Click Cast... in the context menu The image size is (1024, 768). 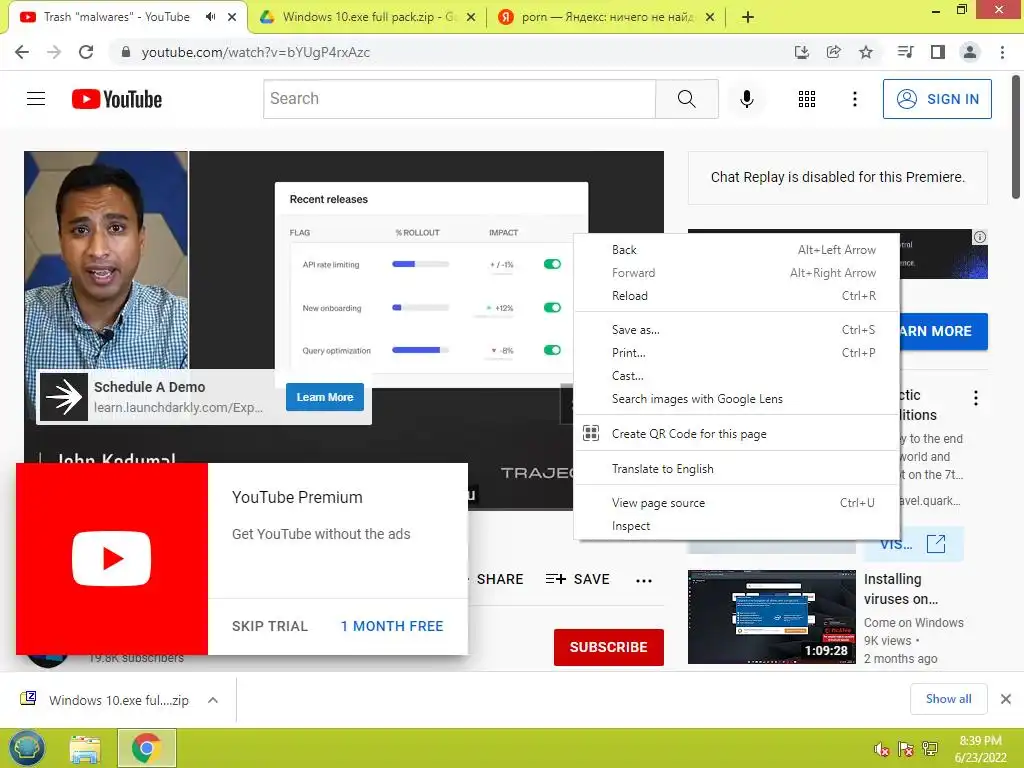click(x=737, y=376)
